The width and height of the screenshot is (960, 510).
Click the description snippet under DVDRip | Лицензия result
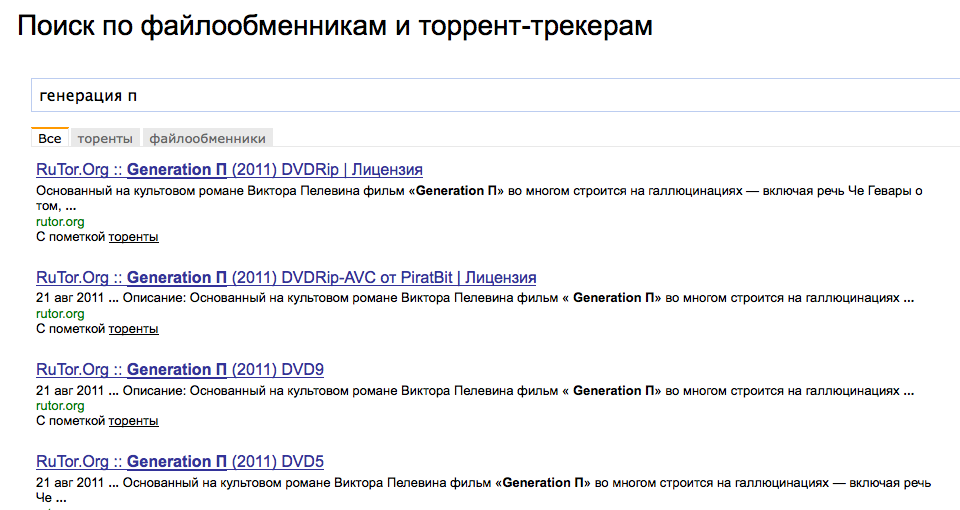pos(479,198)
